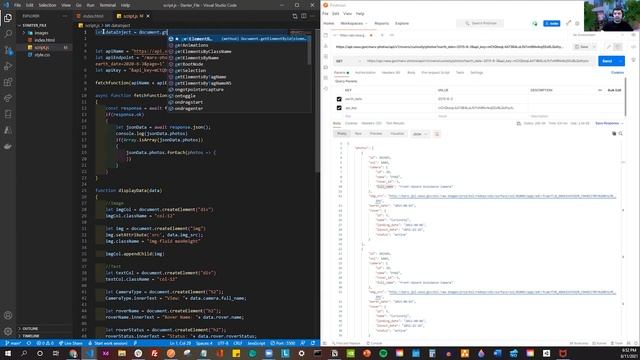Click the errors and warnings count in status bar
The width and height of the screenshot is (640, 360).
point(45,343)
